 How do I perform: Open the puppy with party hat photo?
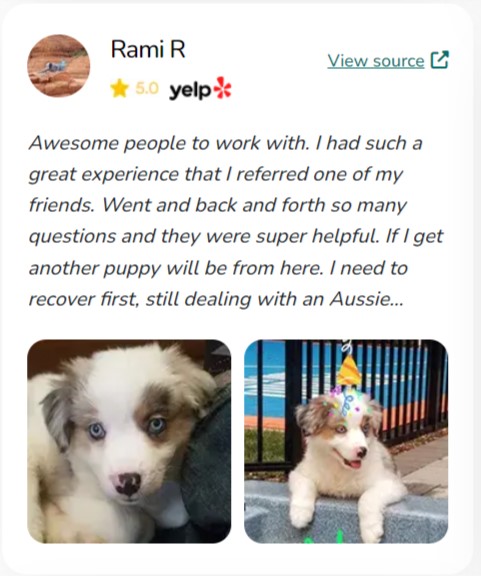[x=346, y=441]
